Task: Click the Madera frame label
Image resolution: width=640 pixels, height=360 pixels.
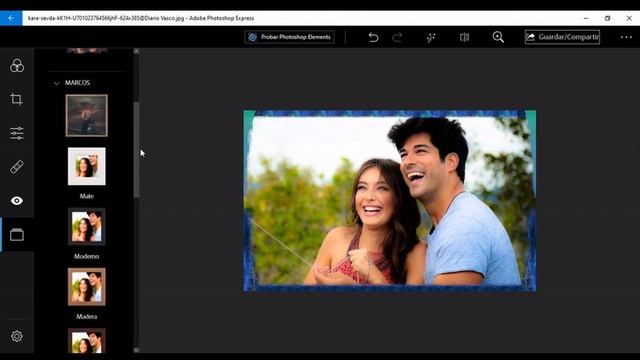Action: 87,316
